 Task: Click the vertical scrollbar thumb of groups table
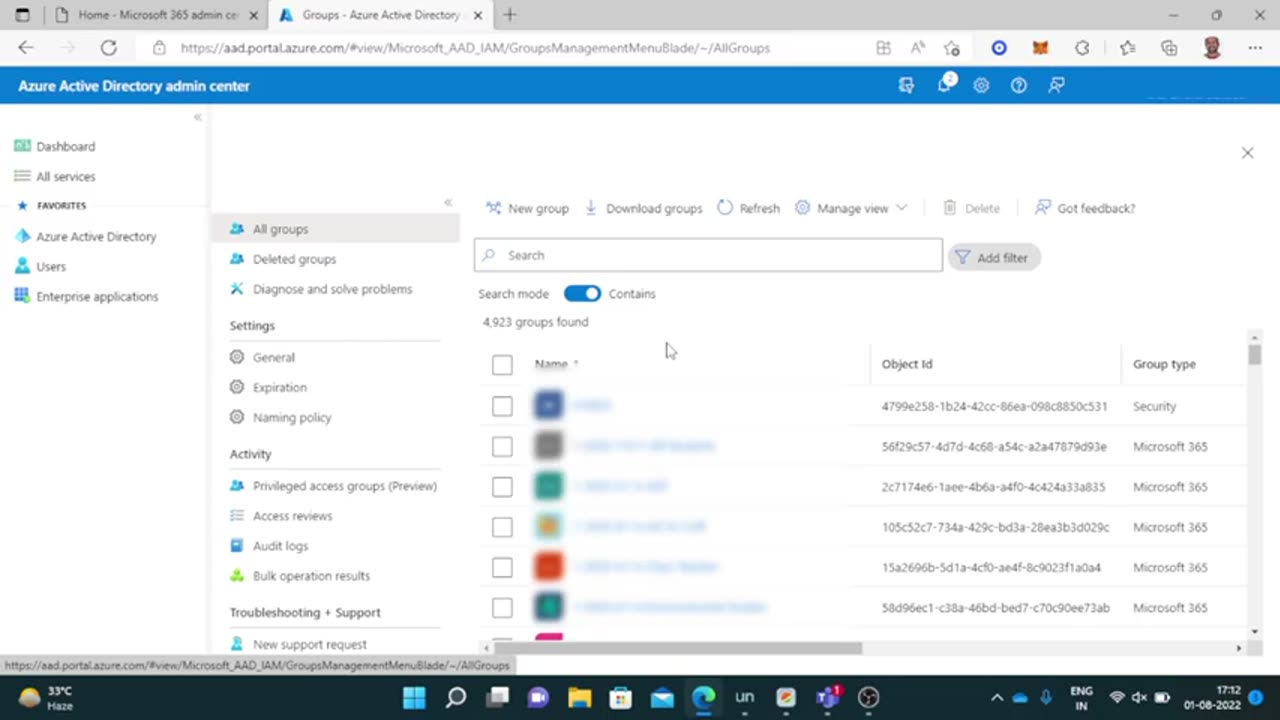tap(1254, 355)
